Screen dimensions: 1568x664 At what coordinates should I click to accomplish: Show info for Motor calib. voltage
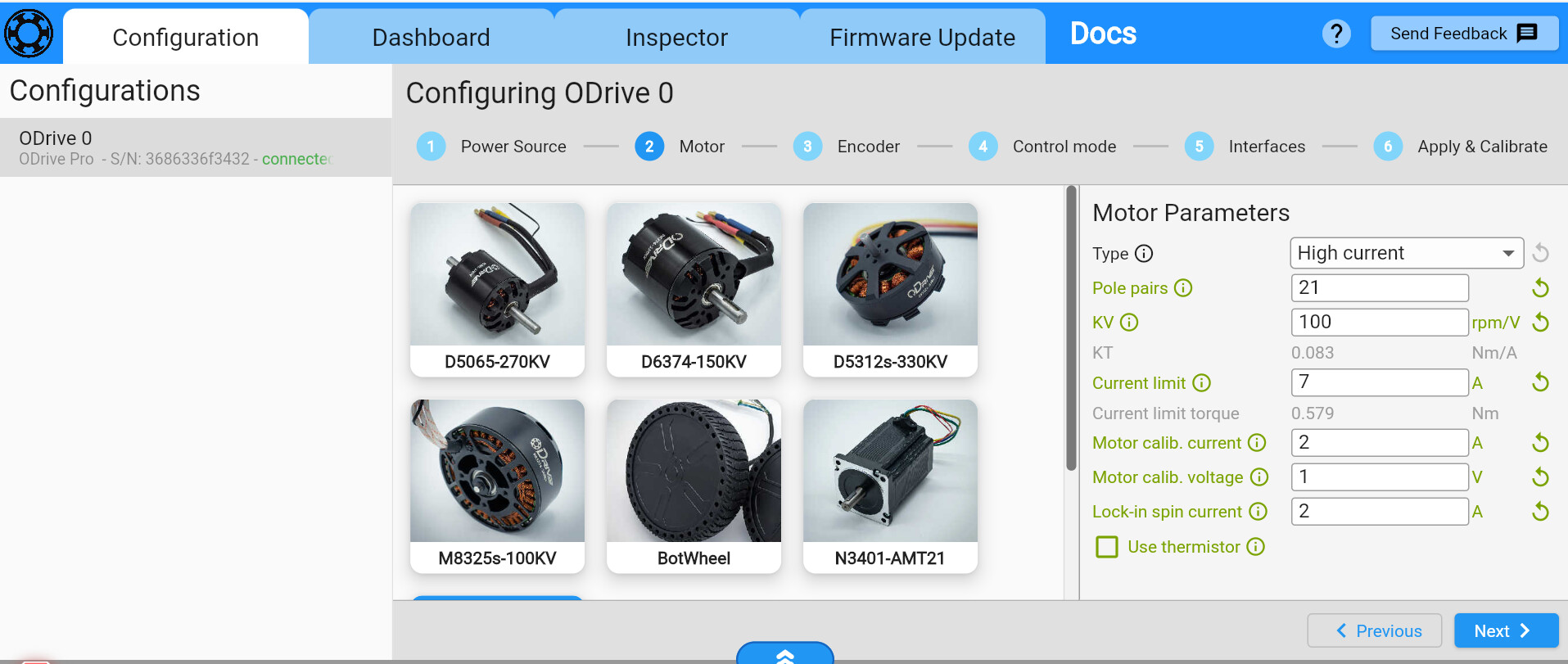[x=1259, y=477]
